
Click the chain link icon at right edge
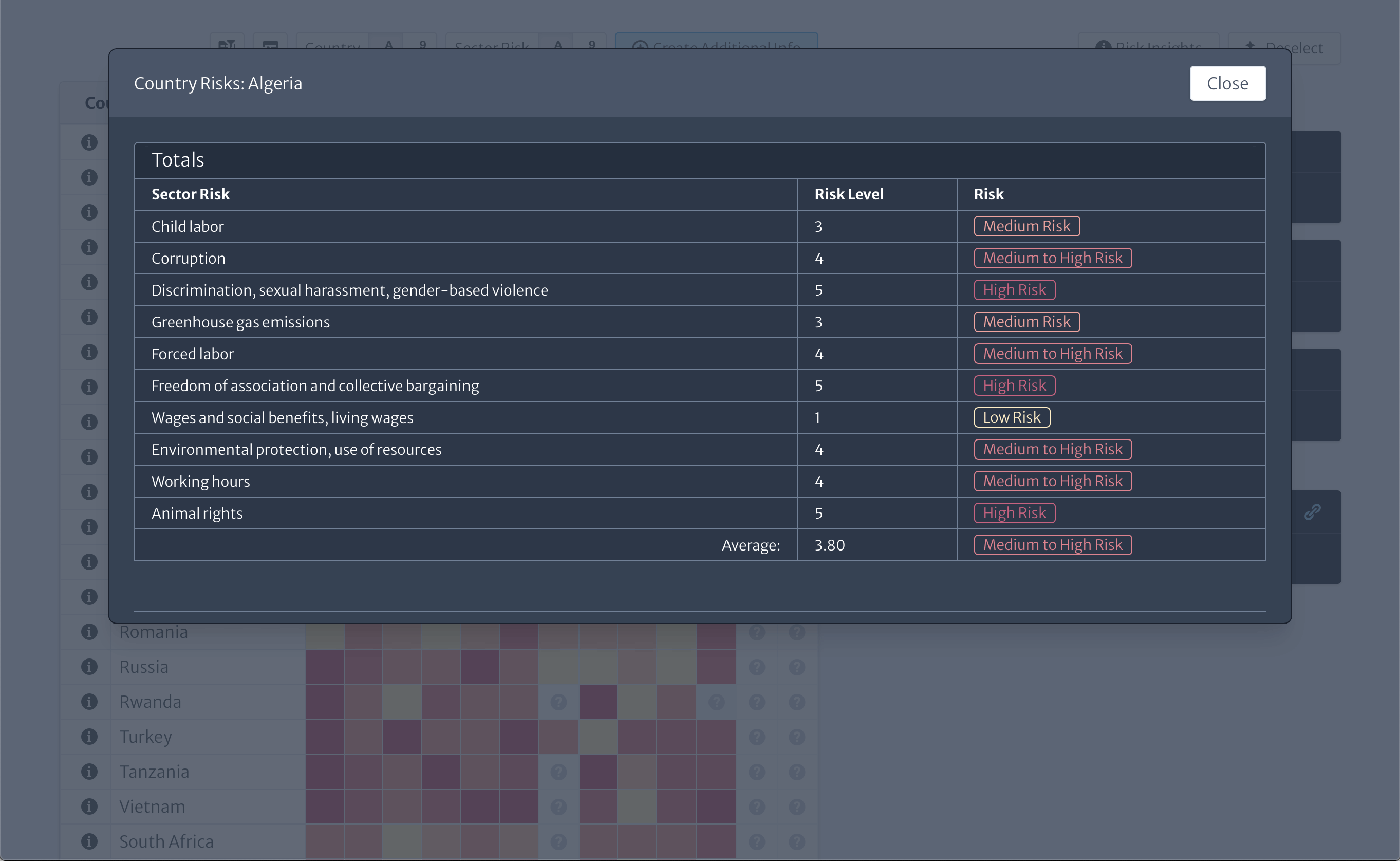click(1312, 512)
